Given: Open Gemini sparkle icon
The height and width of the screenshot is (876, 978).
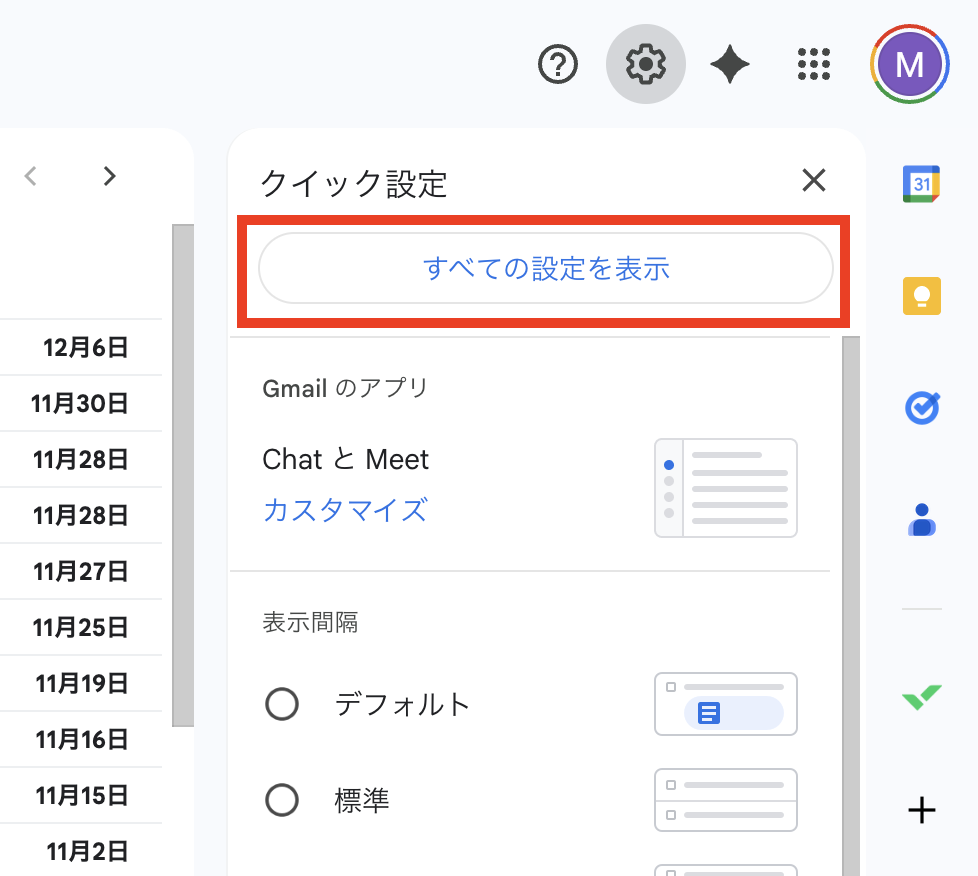Looking at the screenshot, I should [x=730, y=65].
